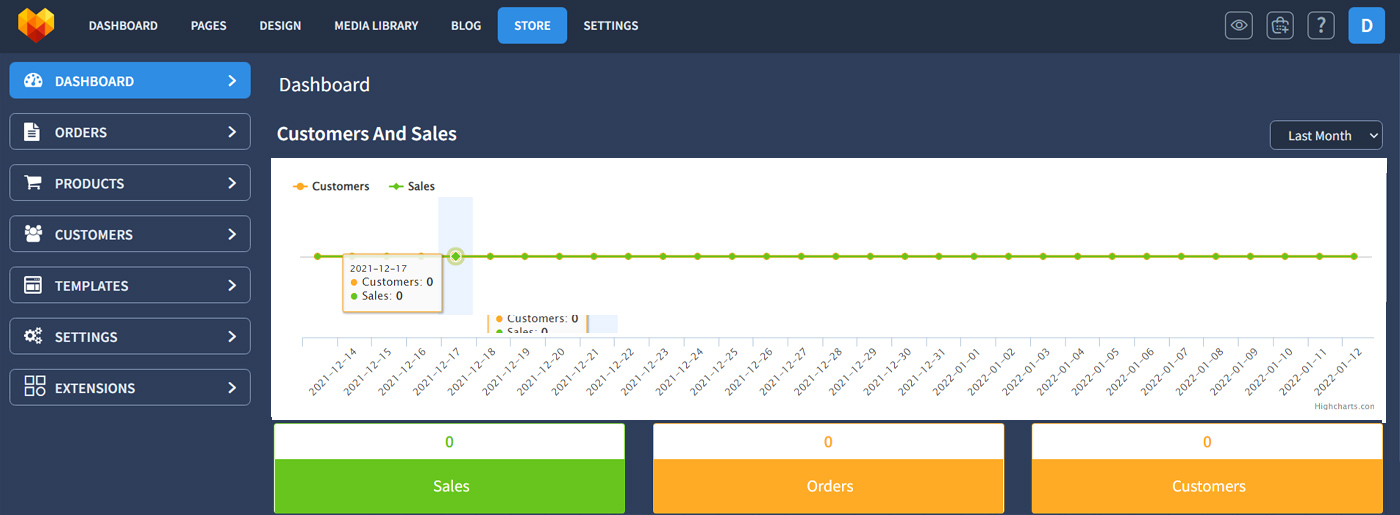Click the Extensions grid icon in sidebar
Image resolution: width=1400 pixels, height=515 pixels.
point(34,387)
